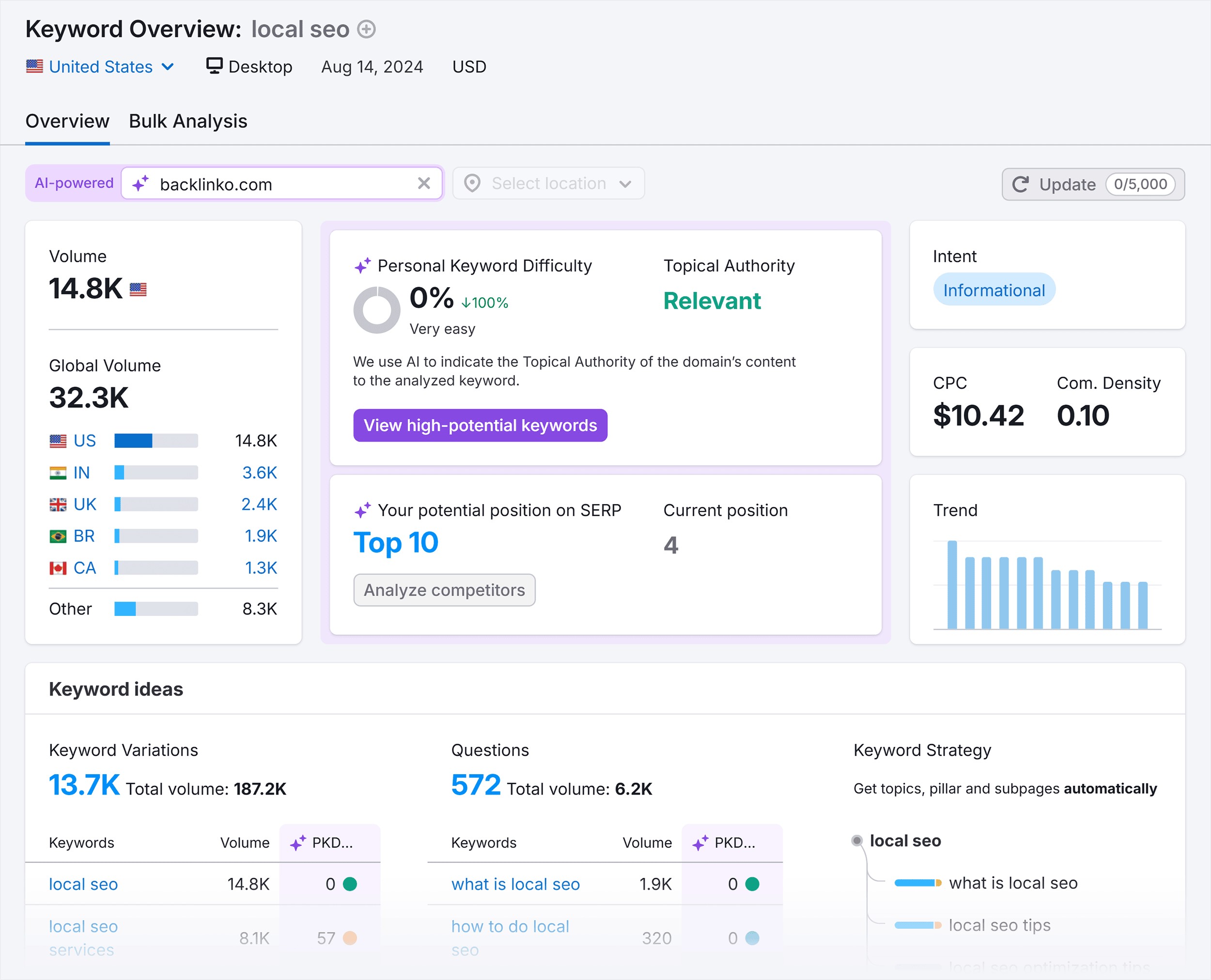Viewport: 1211px width, 980px height.
Task: Click the Volume column header in Questions
Action: click(647, 843)
